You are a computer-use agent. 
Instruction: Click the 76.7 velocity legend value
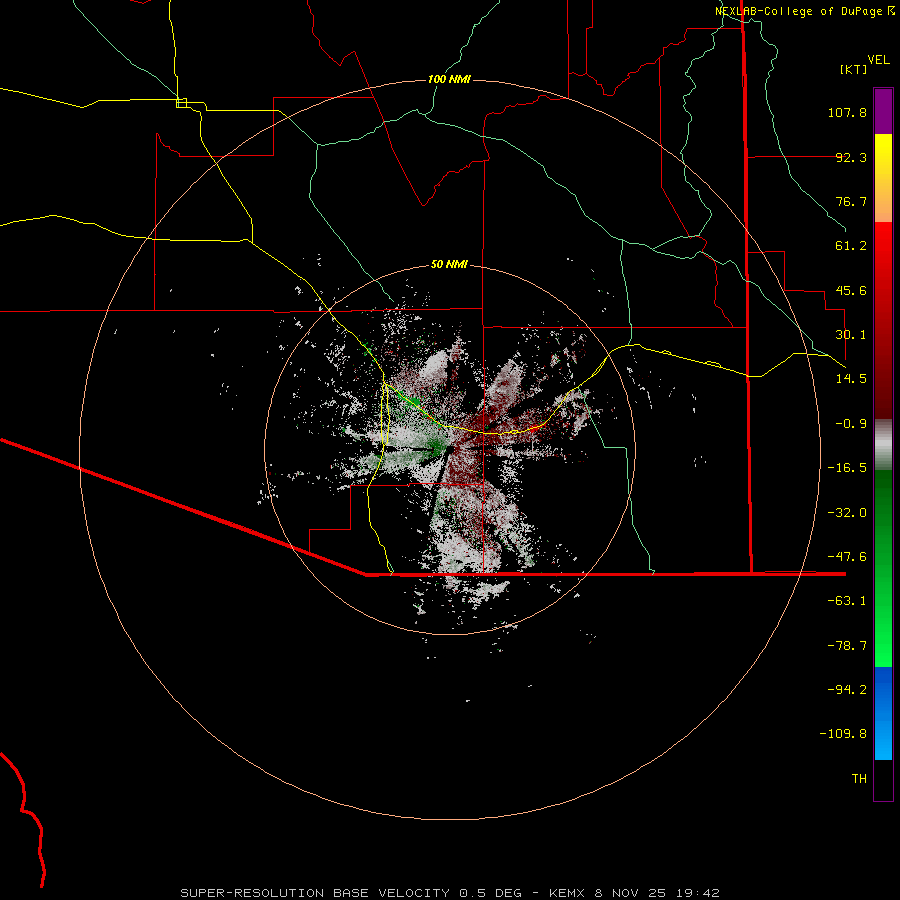[x=851, y=201]
